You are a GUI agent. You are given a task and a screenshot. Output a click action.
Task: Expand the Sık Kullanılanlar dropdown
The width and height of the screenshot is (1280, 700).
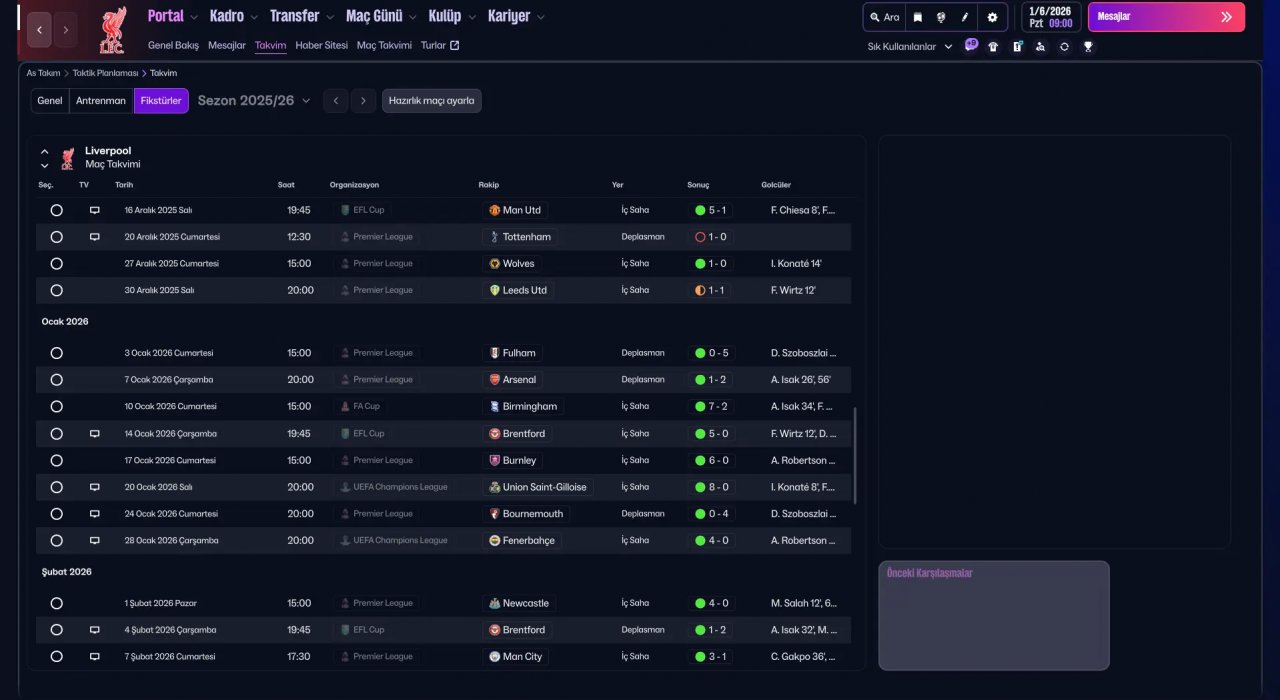coord(910,46)
